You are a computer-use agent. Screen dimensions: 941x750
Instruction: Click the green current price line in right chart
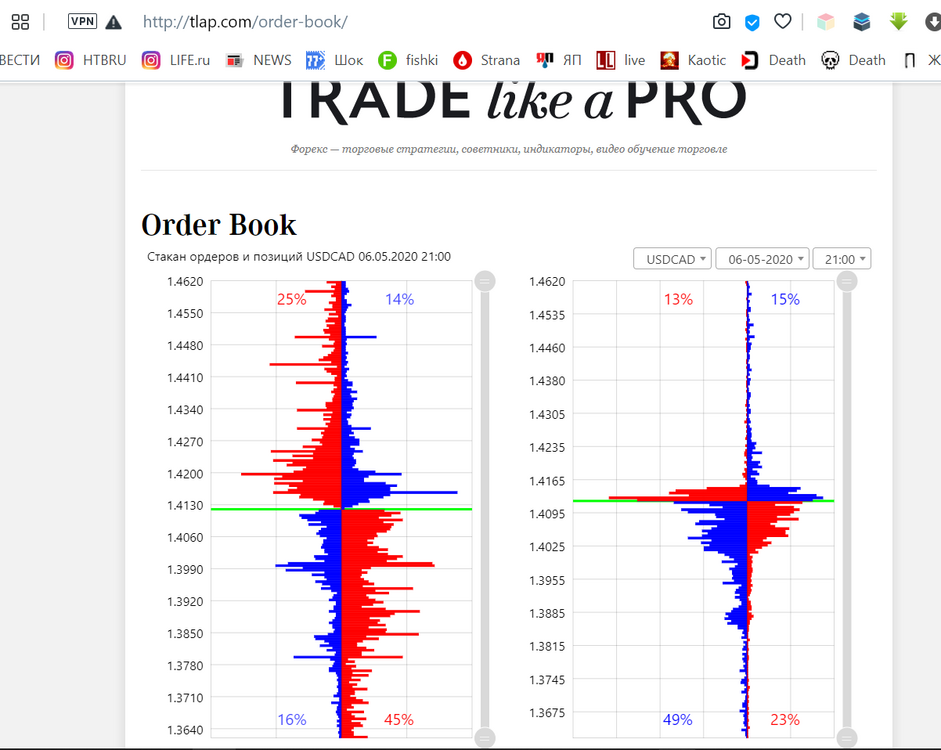click(703, 500)
